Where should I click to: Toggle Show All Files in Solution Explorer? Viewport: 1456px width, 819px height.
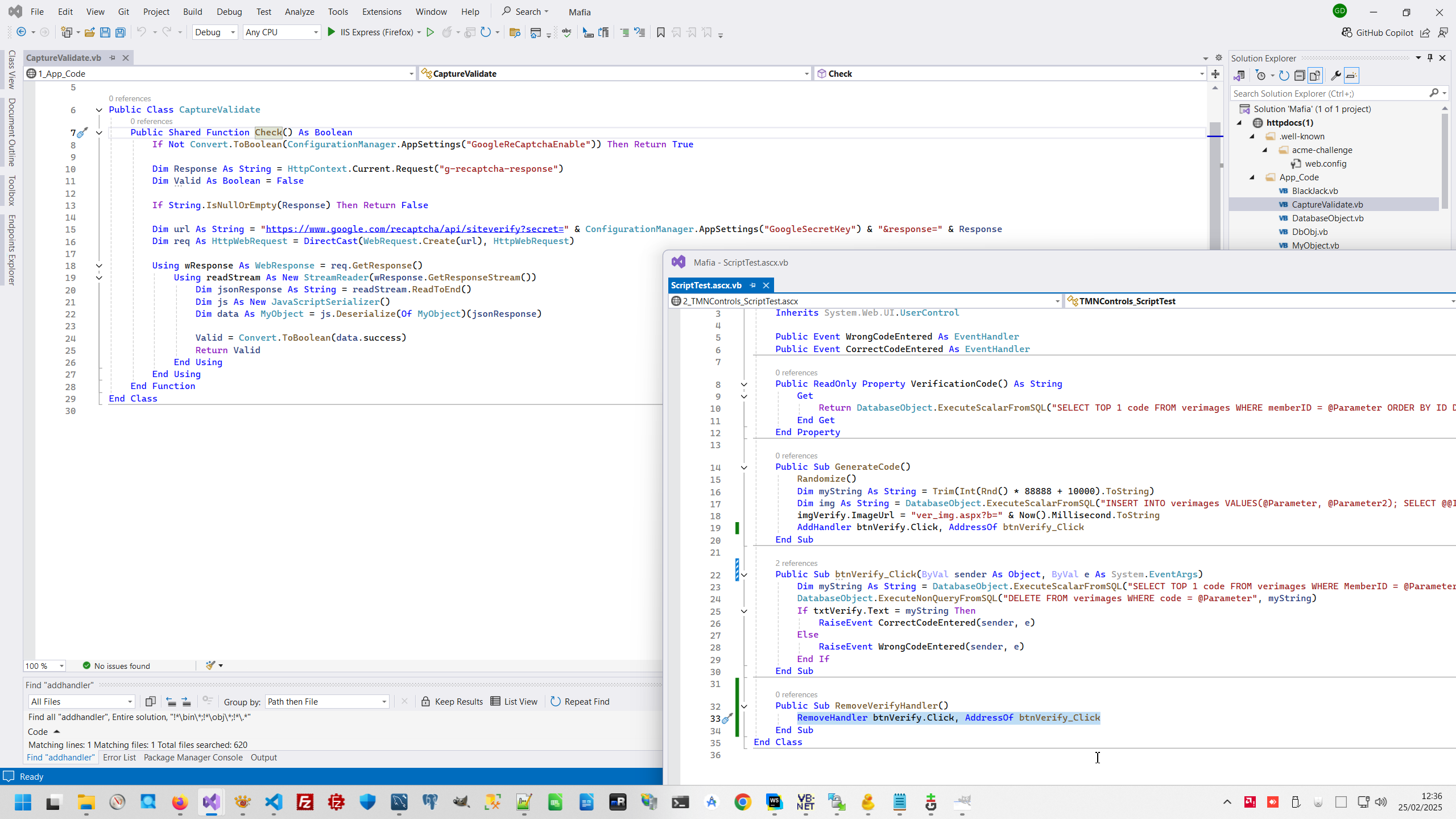point(1315,76)
